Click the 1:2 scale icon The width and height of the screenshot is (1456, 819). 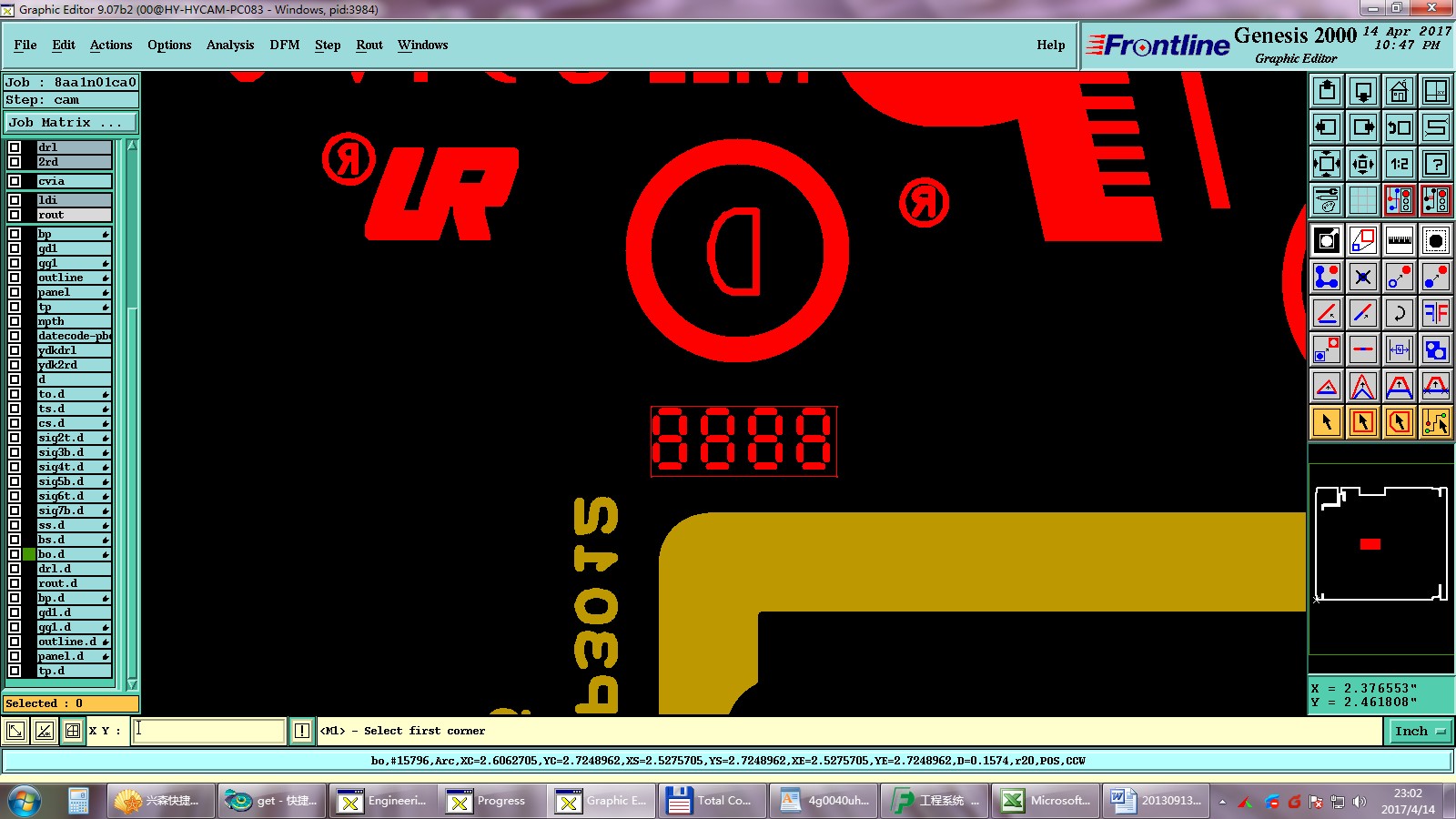point(1400,164)
